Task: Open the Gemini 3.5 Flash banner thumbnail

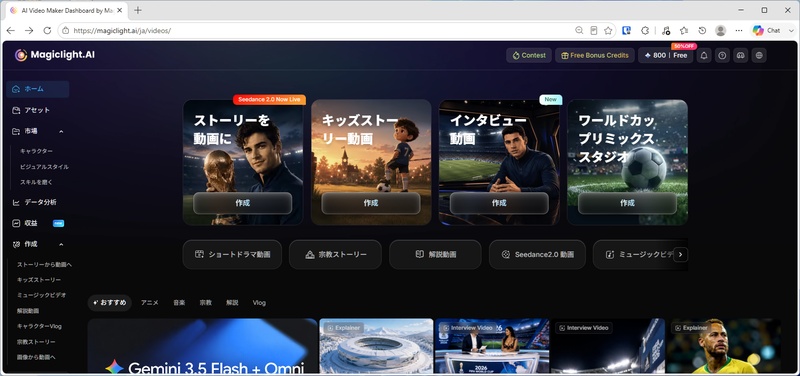Action: click(x=203, y=346)
